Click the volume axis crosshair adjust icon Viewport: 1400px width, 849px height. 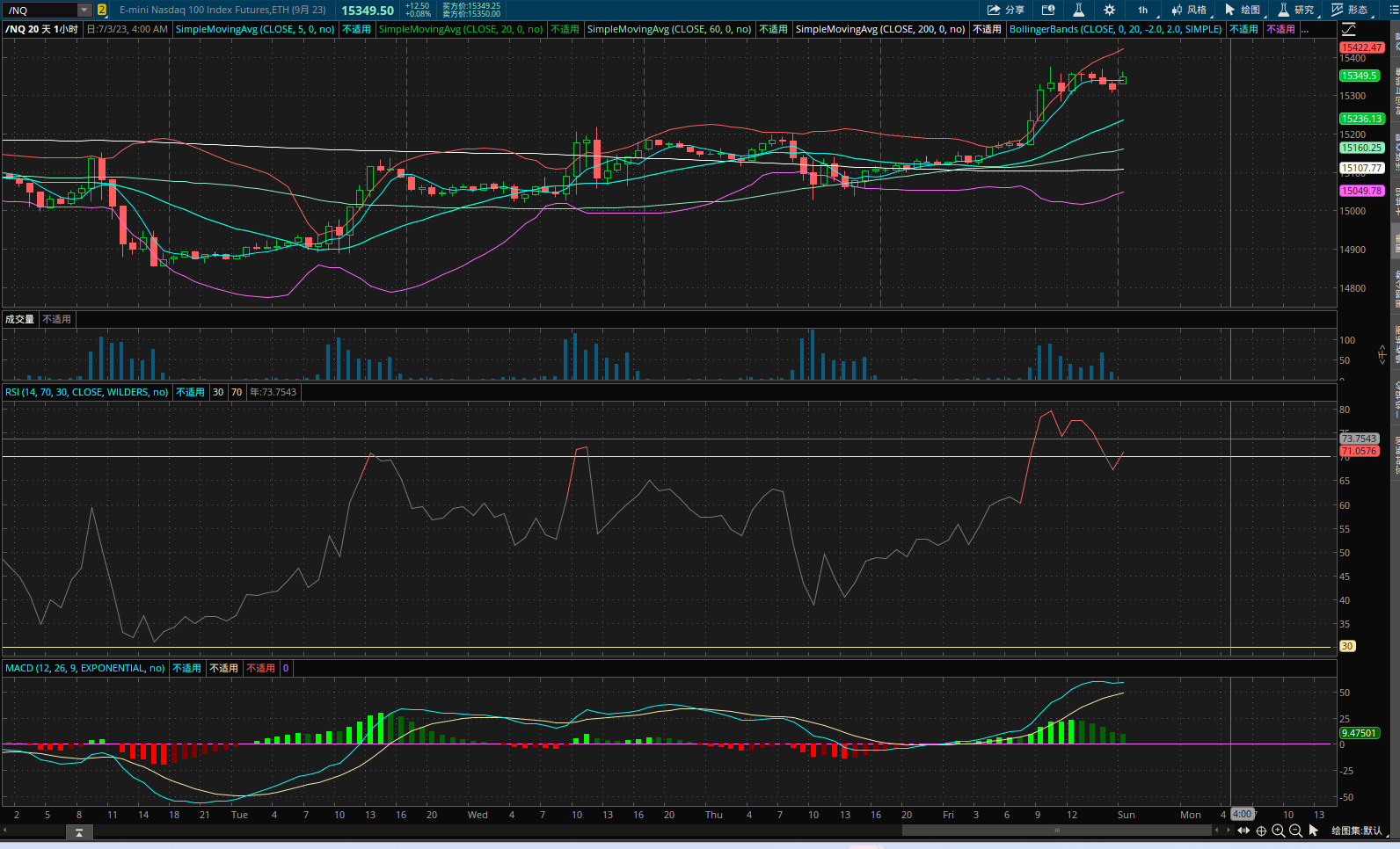[1382, 355]
